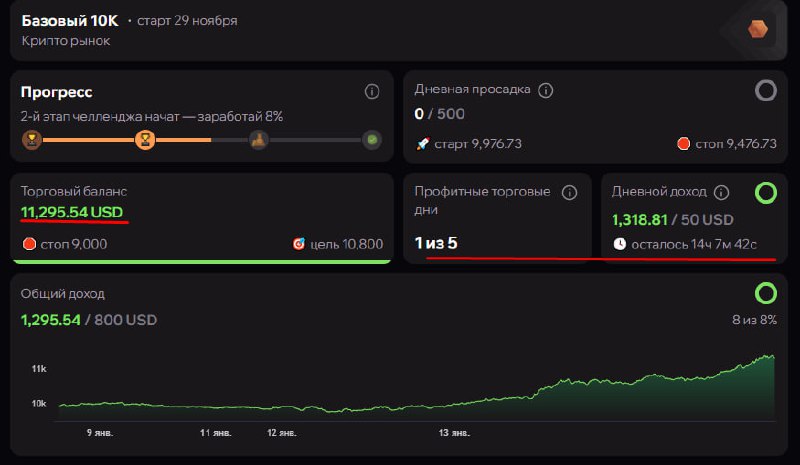Click green status ring in Дневной доход
Screen dimensions: 800x465
[x=765, y=192]
